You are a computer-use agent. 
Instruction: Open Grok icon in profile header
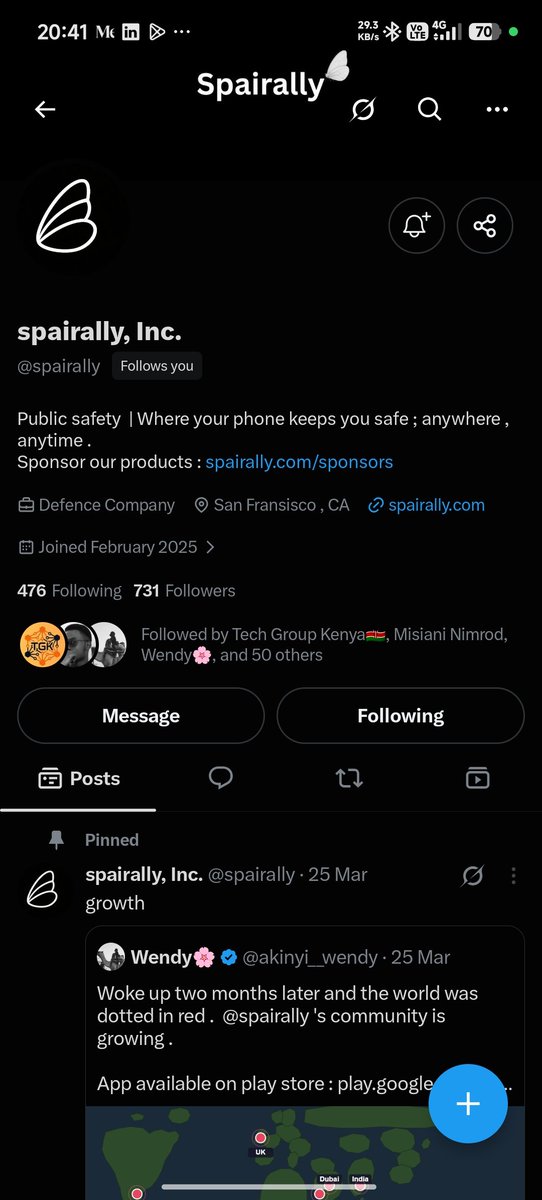pos(363,109)
